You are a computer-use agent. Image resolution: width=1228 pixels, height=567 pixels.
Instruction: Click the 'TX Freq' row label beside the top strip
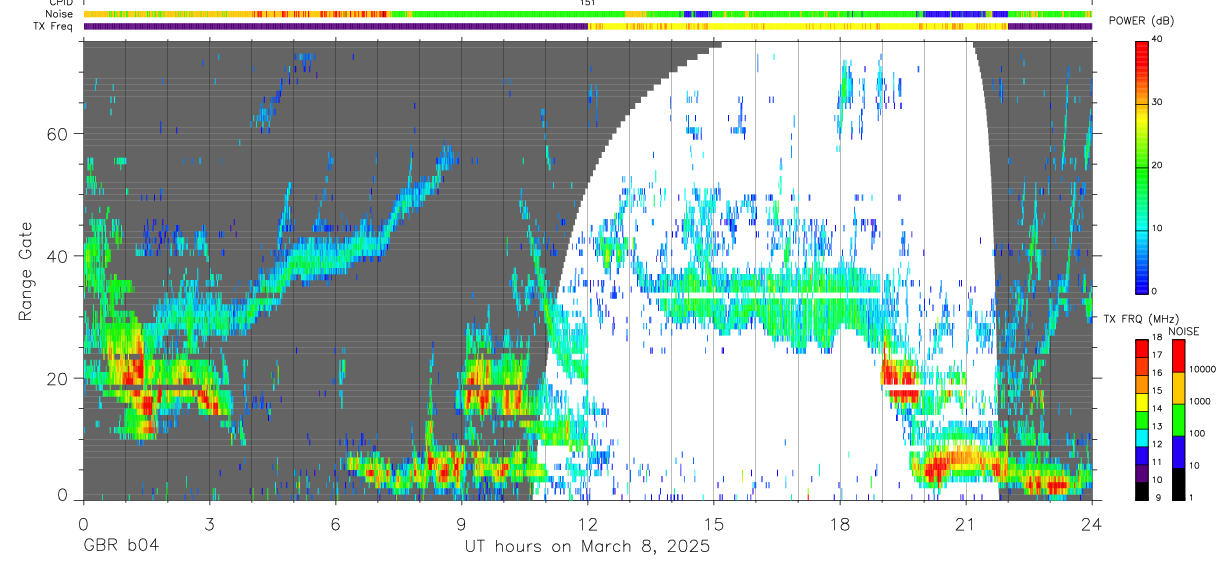click(55, 26)
